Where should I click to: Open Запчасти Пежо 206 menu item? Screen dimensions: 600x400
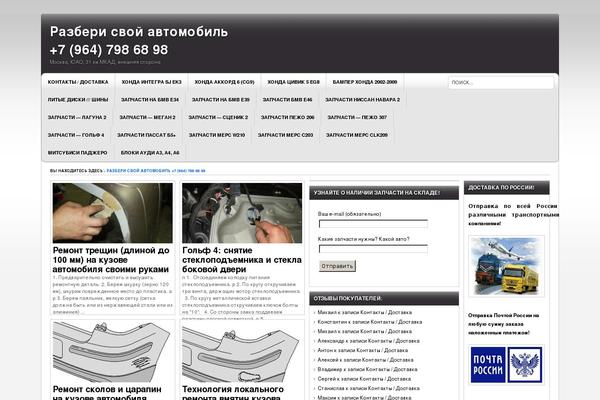pos(288,117)
